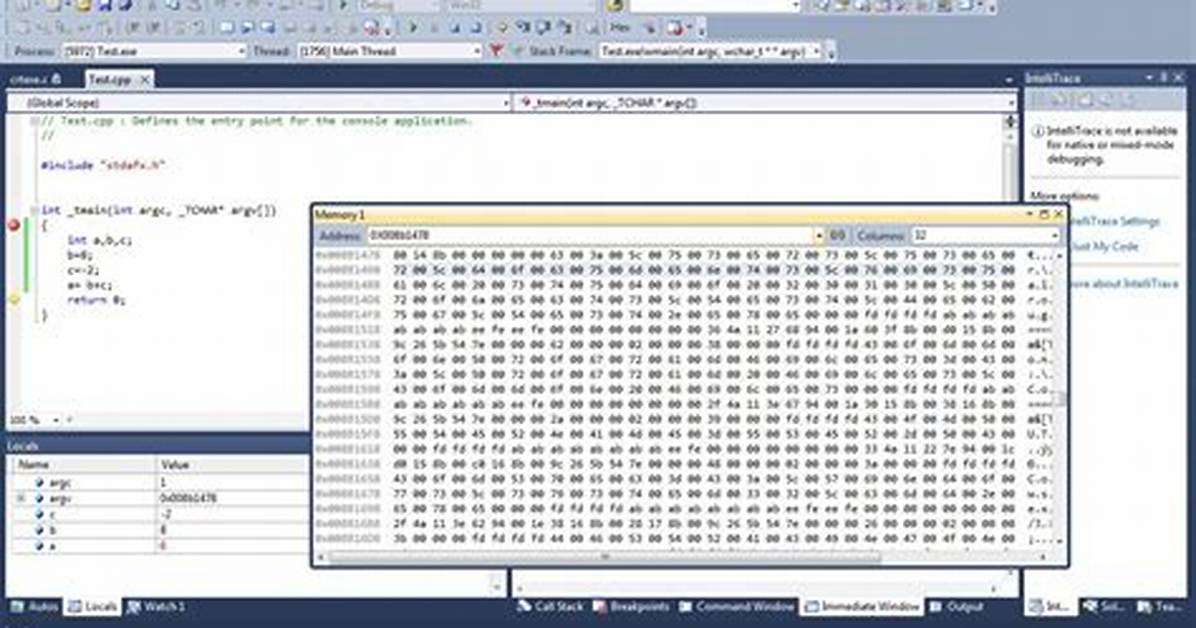Click the Value column header in Locals
The width and height of the screenshot is (1196, 628).
[233, 464]
